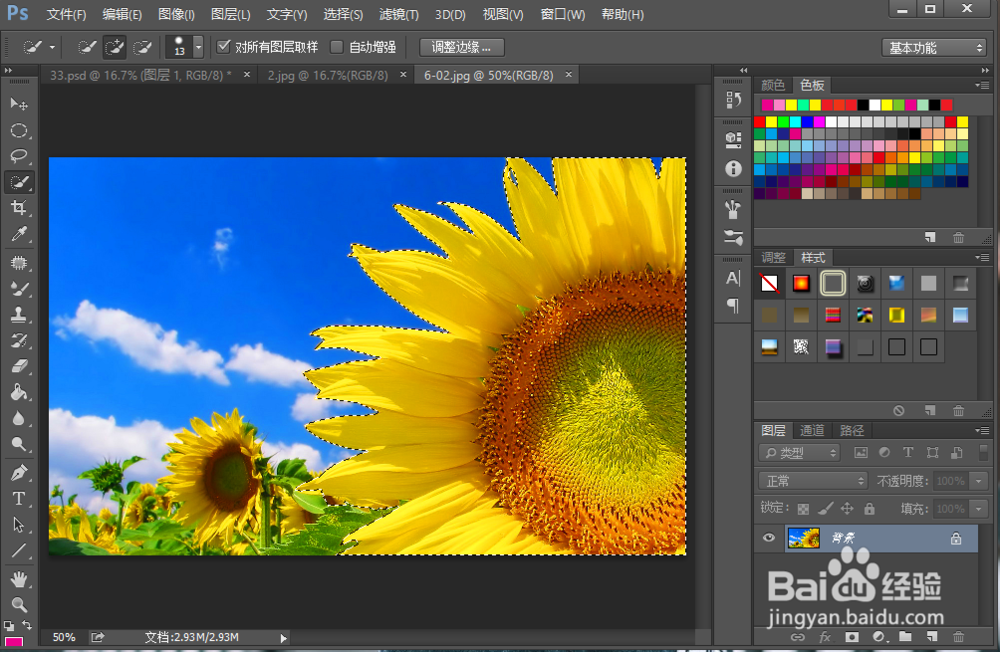Select the Pen tool
This screenshot has width=1000, height=652.
pyautogui.click(x=18, y=473)
